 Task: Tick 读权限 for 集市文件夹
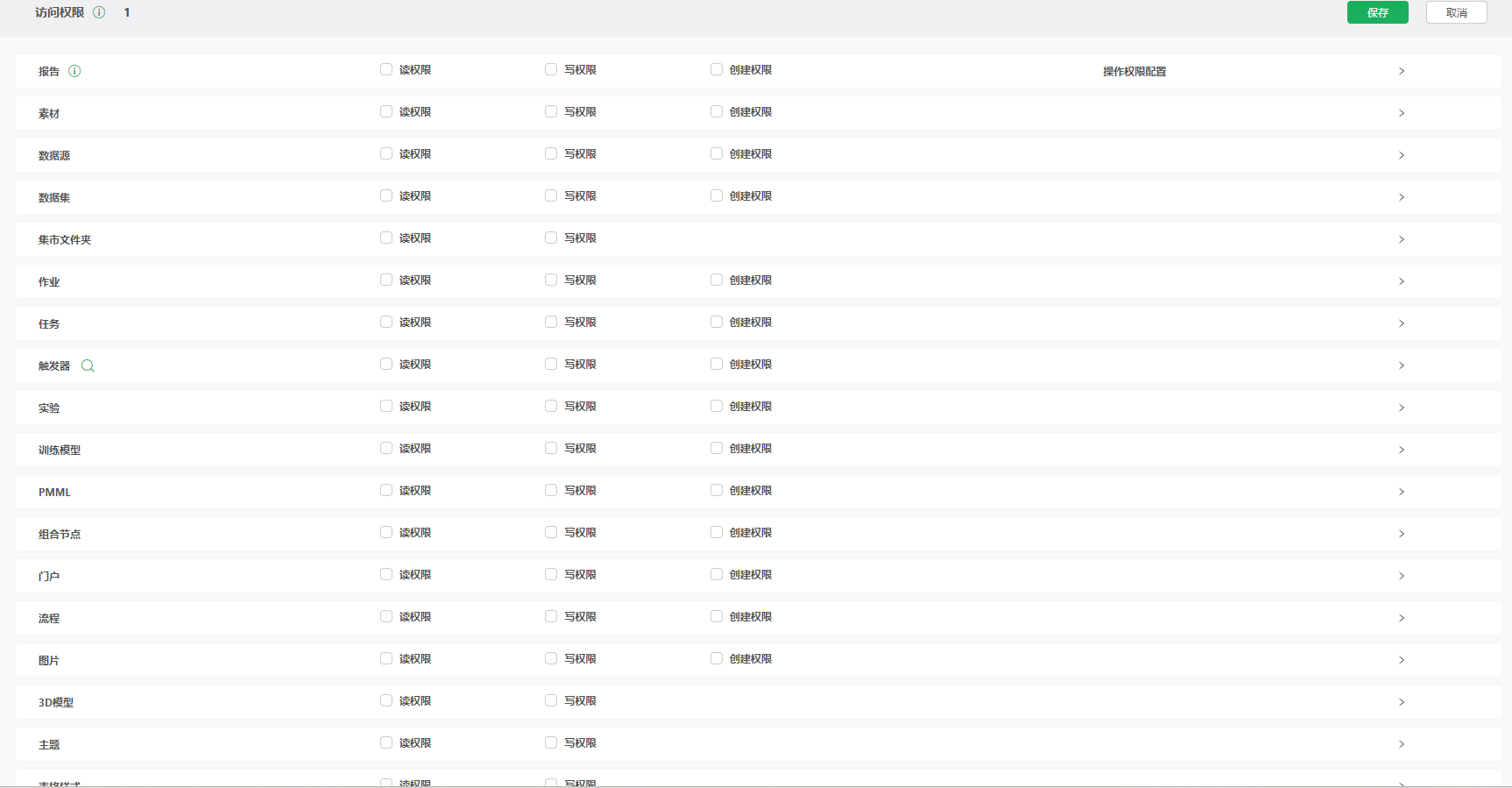tap(386, 238)
